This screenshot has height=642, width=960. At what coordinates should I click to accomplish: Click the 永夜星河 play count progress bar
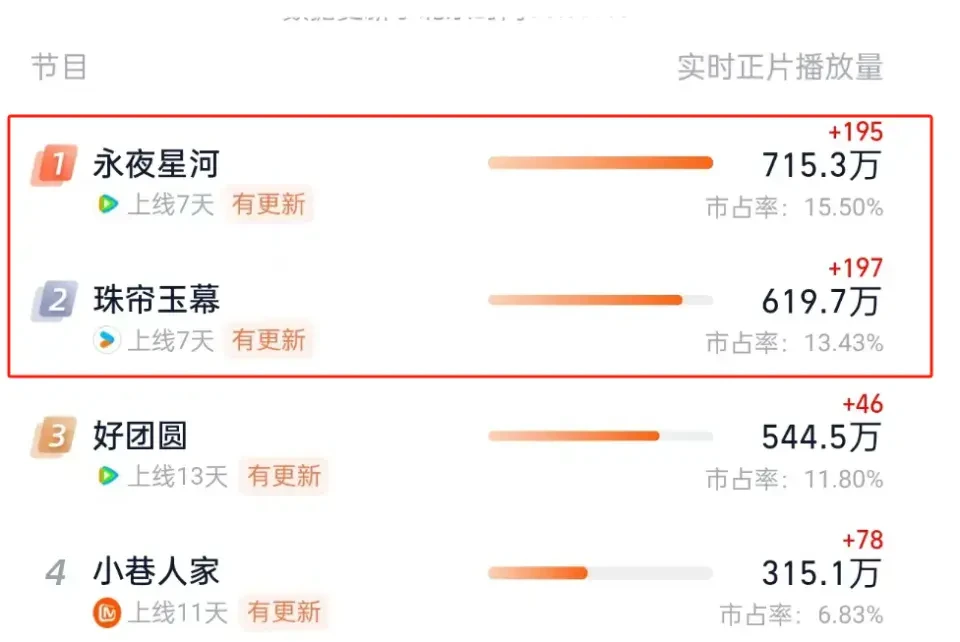(x=601, y=163)
